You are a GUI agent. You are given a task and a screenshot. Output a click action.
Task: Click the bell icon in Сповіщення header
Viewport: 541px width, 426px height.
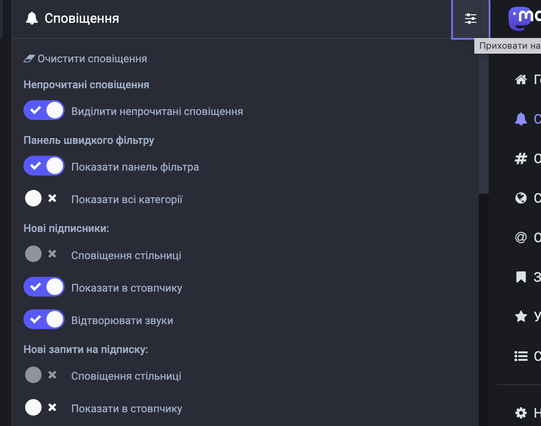32,18
